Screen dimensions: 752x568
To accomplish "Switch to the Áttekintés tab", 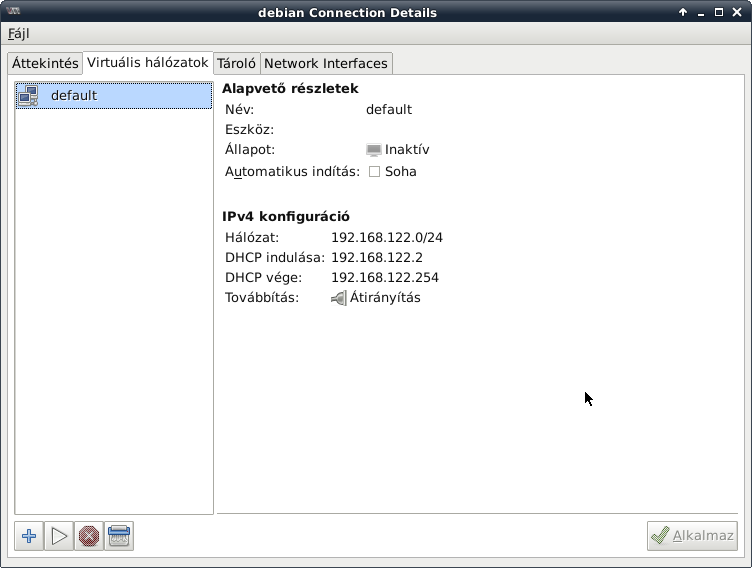I will click(x=45, y=63).
